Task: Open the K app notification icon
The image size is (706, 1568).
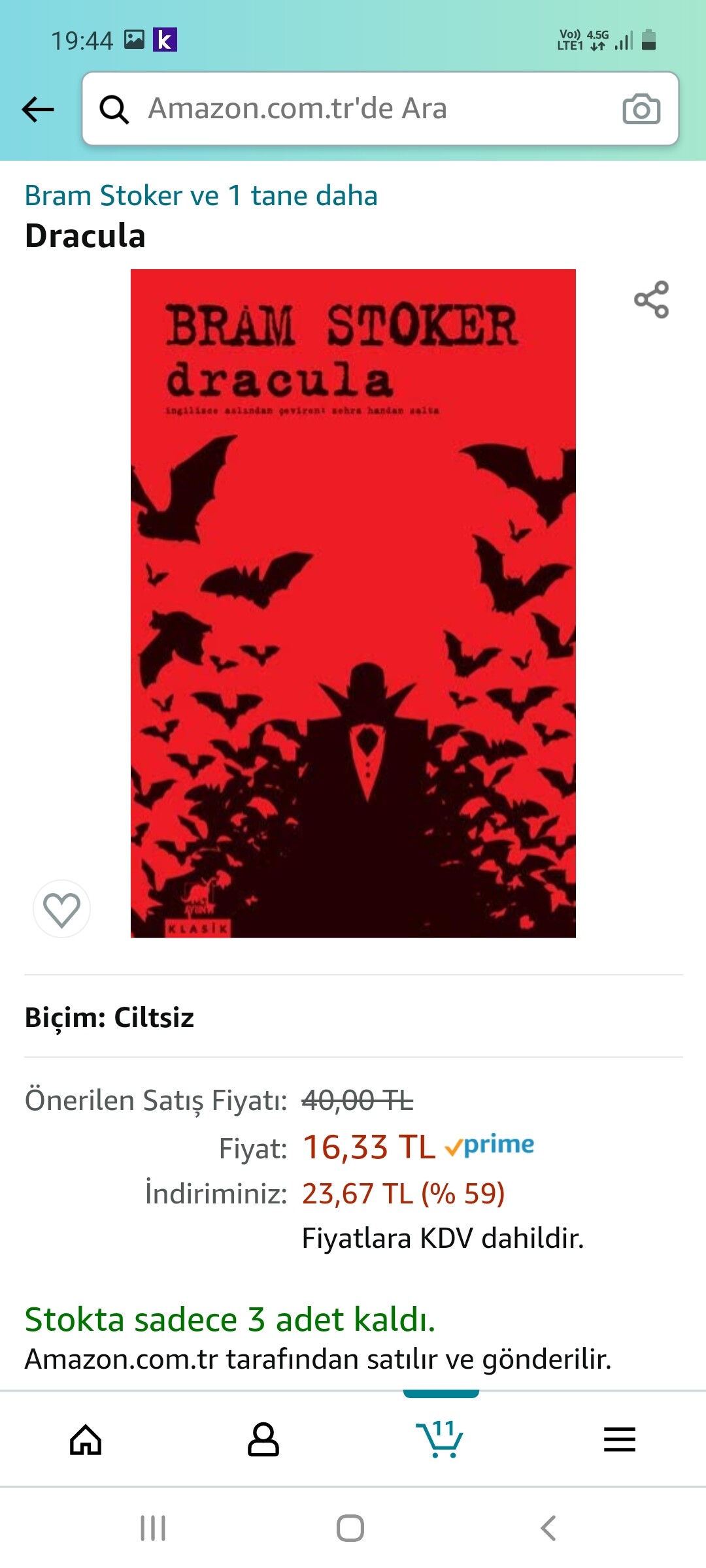Action: coord(165,40)
